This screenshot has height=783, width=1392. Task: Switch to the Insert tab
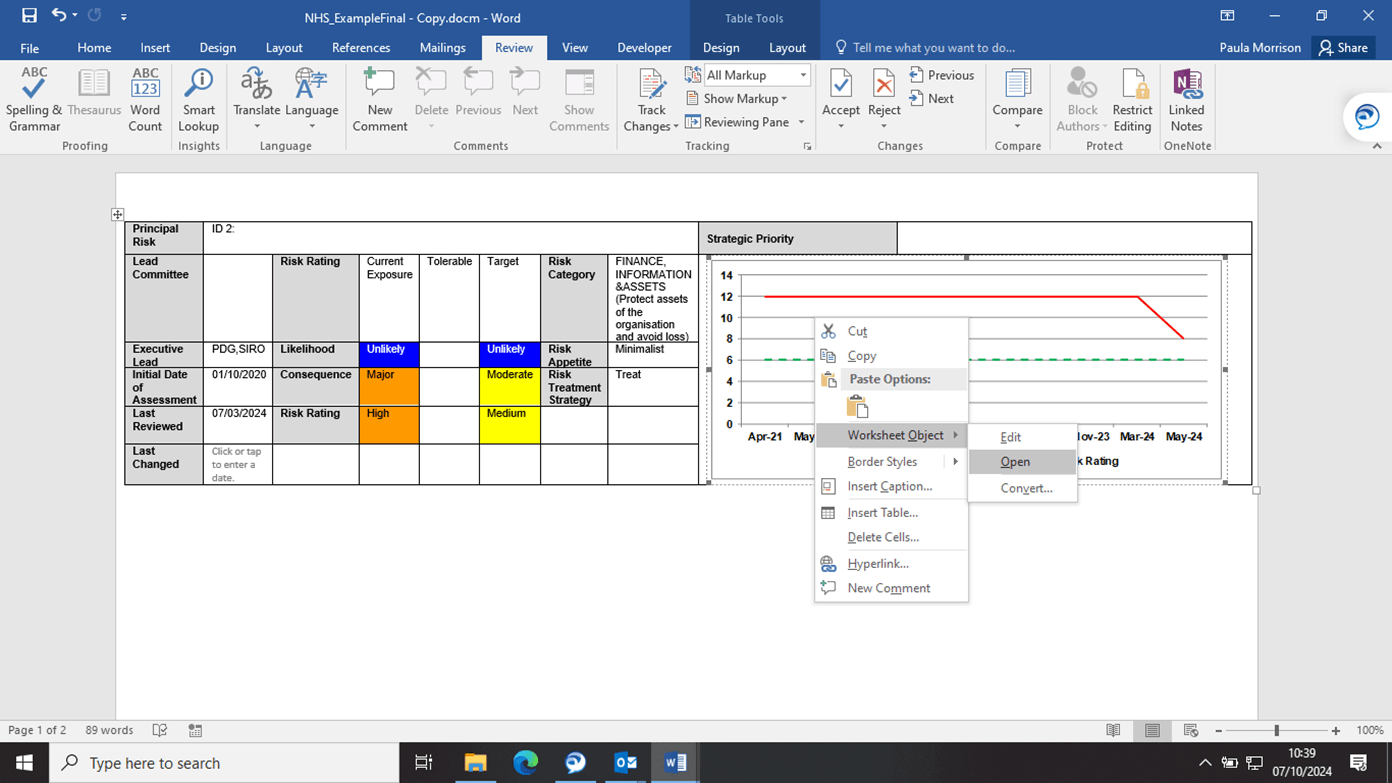tap(155, 47)
